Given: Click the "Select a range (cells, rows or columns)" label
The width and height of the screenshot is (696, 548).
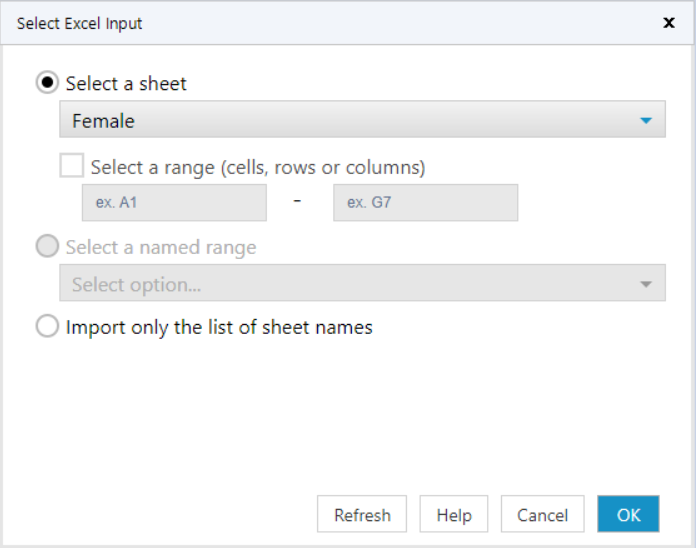Looking at the screenshot, I should [258, 167].
